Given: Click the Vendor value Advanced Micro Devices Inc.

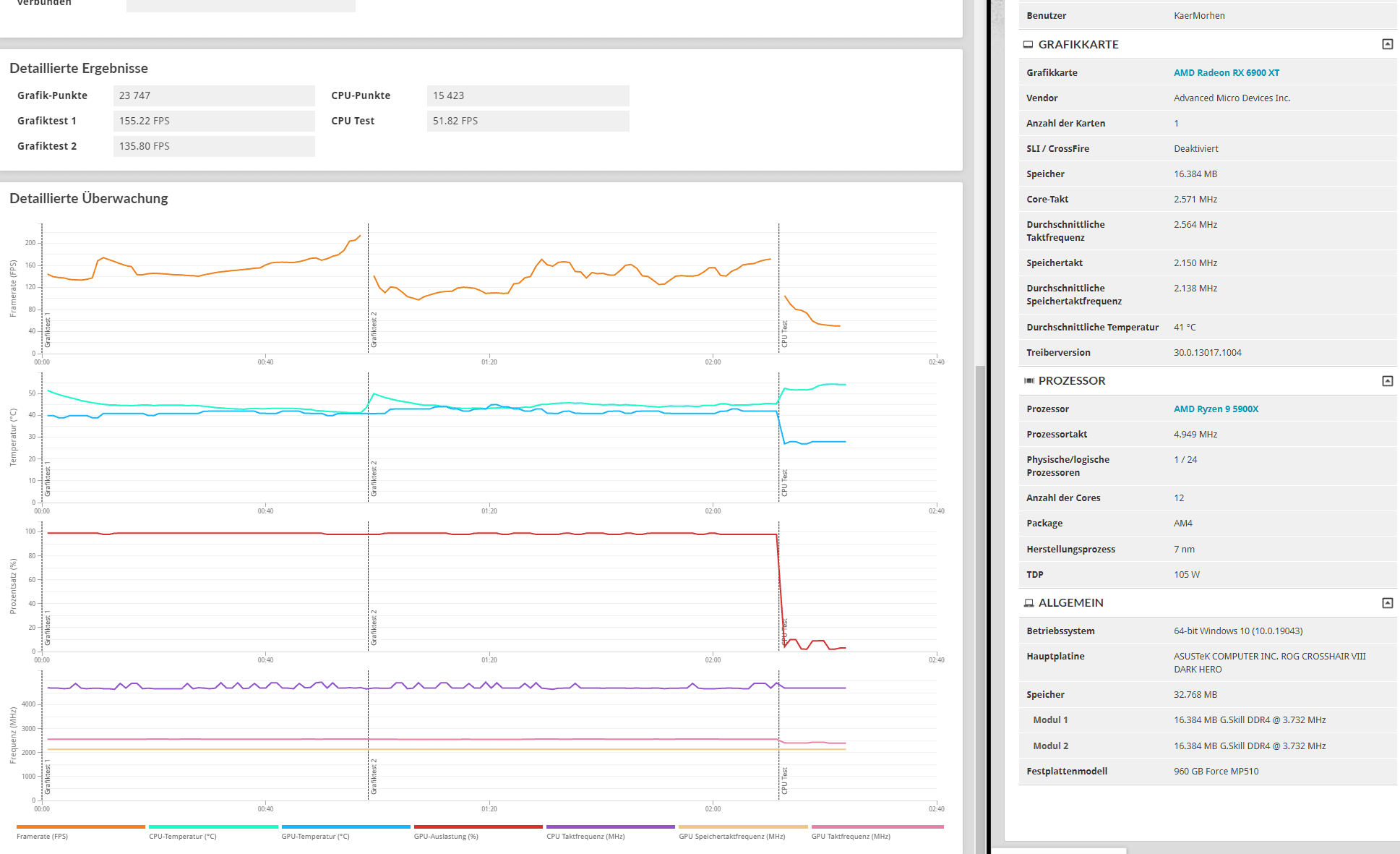Looking at the screenshot, I should pos(1232,98).
